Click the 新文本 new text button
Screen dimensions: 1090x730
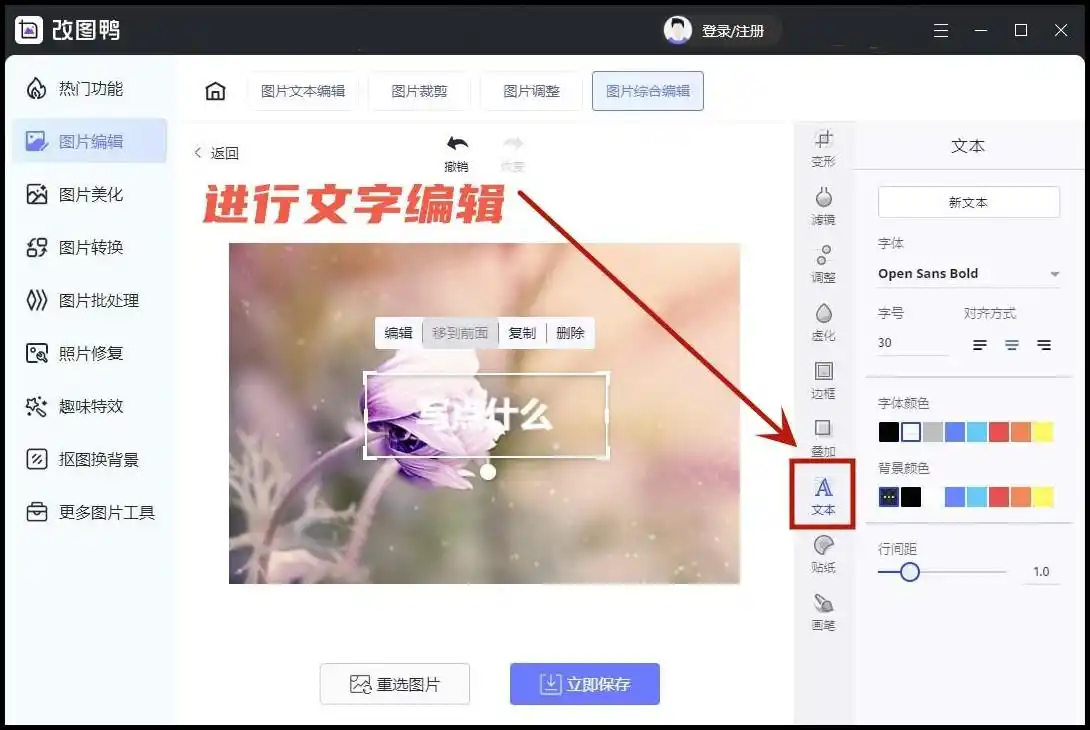[x=968, y=202]
